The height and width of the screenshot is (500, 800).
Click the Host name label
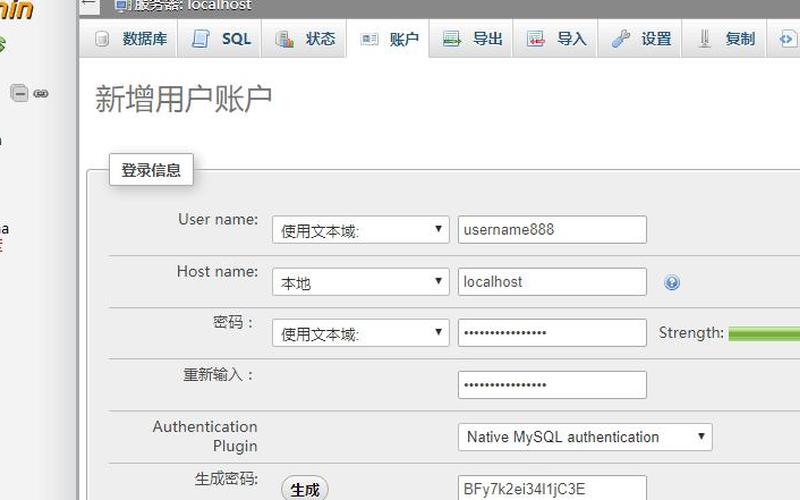[217, 271]
